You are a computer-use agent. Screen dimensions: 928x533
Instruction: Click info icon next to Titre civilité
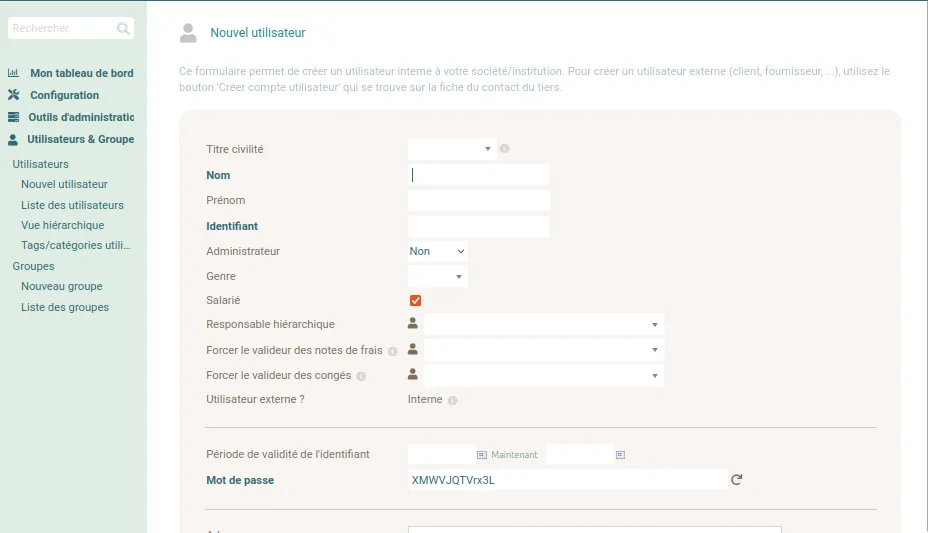point(504,148)
